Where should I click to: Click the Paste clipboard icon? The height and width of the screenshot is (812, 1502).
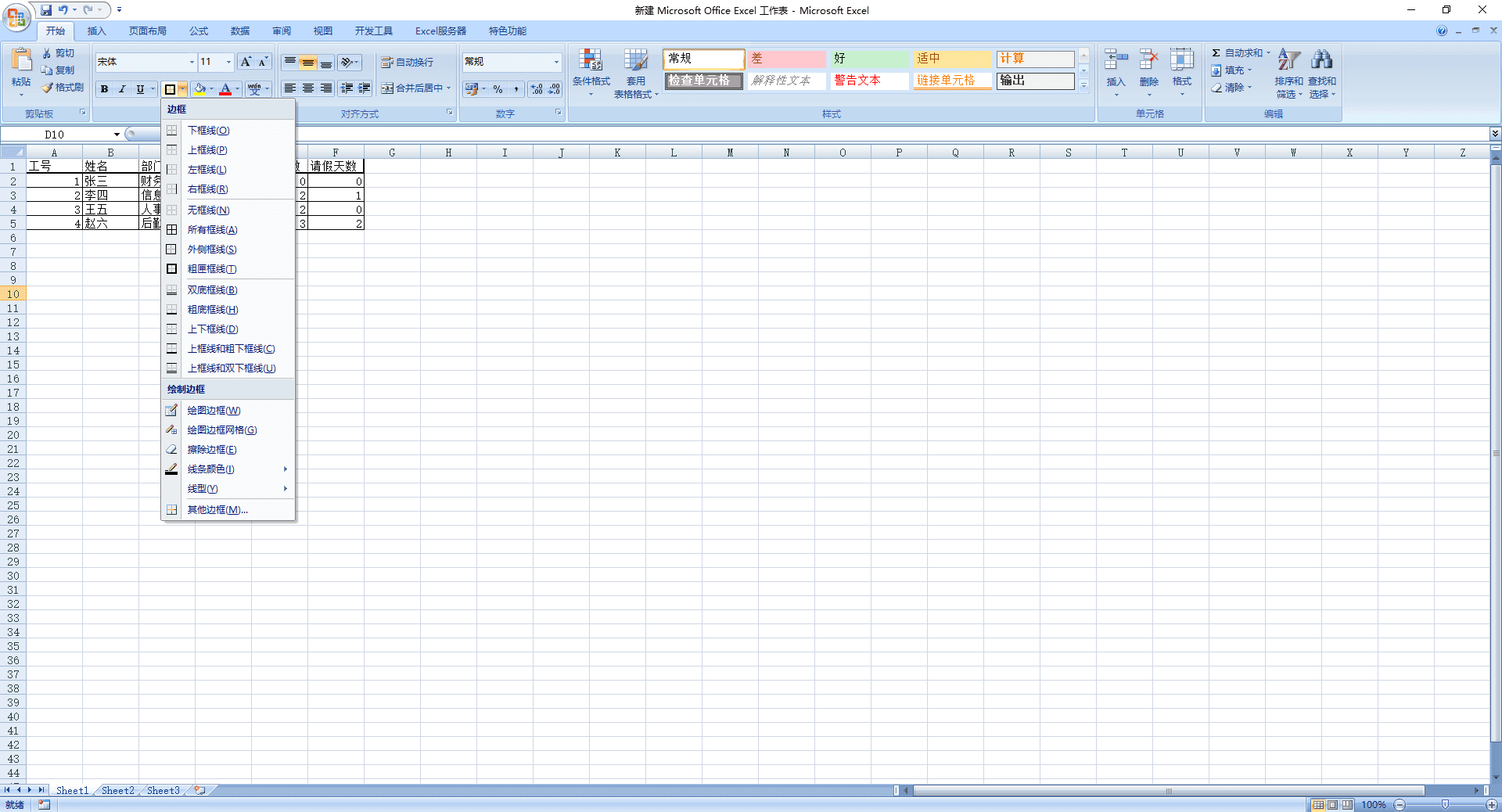[21, 59]
